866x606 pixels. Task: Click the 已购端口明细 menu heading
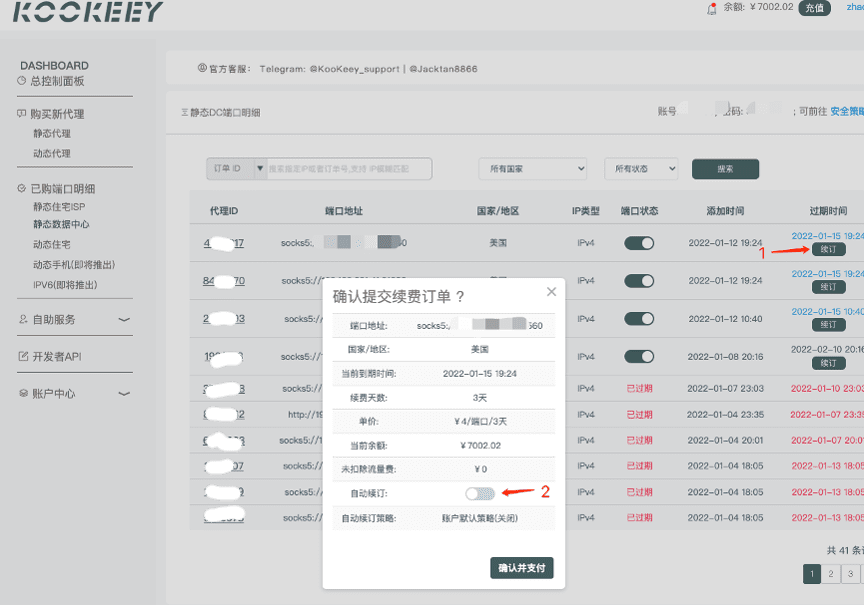(x=63, y=189)
